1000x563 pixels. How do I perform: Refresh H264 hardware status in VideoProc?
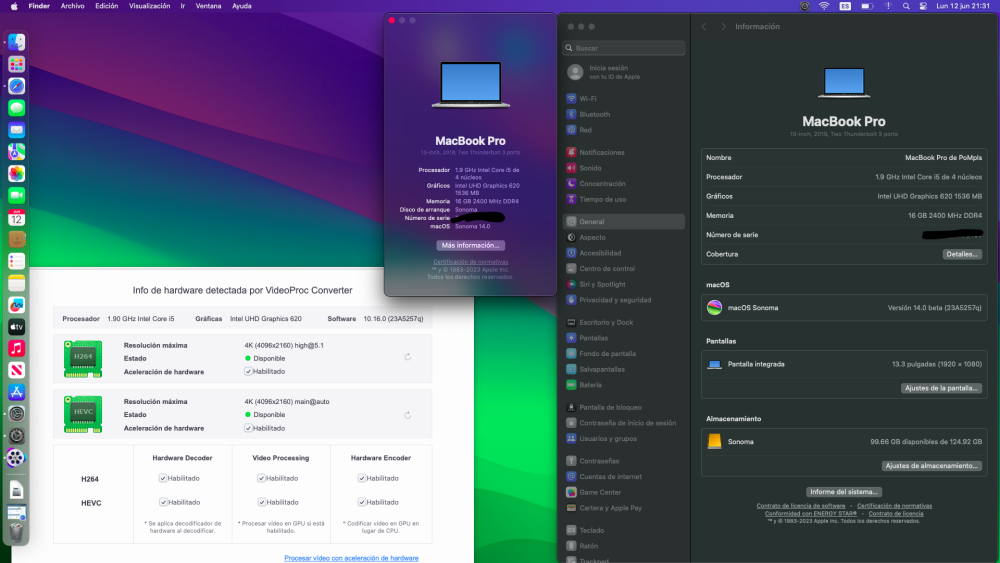click(408, 357)
